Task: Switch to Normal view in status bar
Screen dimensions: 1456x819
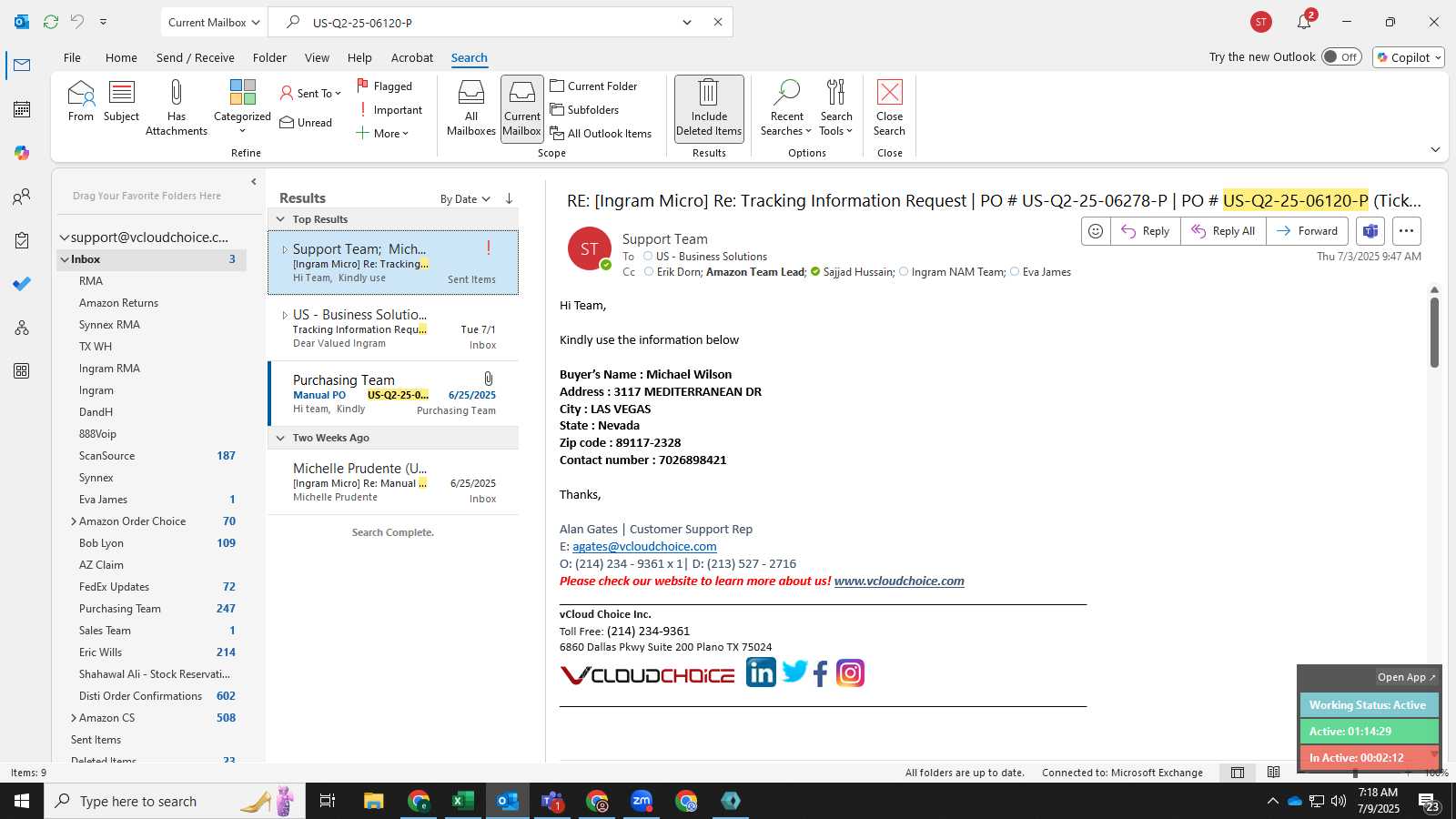Action: pyautogui.click(x=1238, y=773)
